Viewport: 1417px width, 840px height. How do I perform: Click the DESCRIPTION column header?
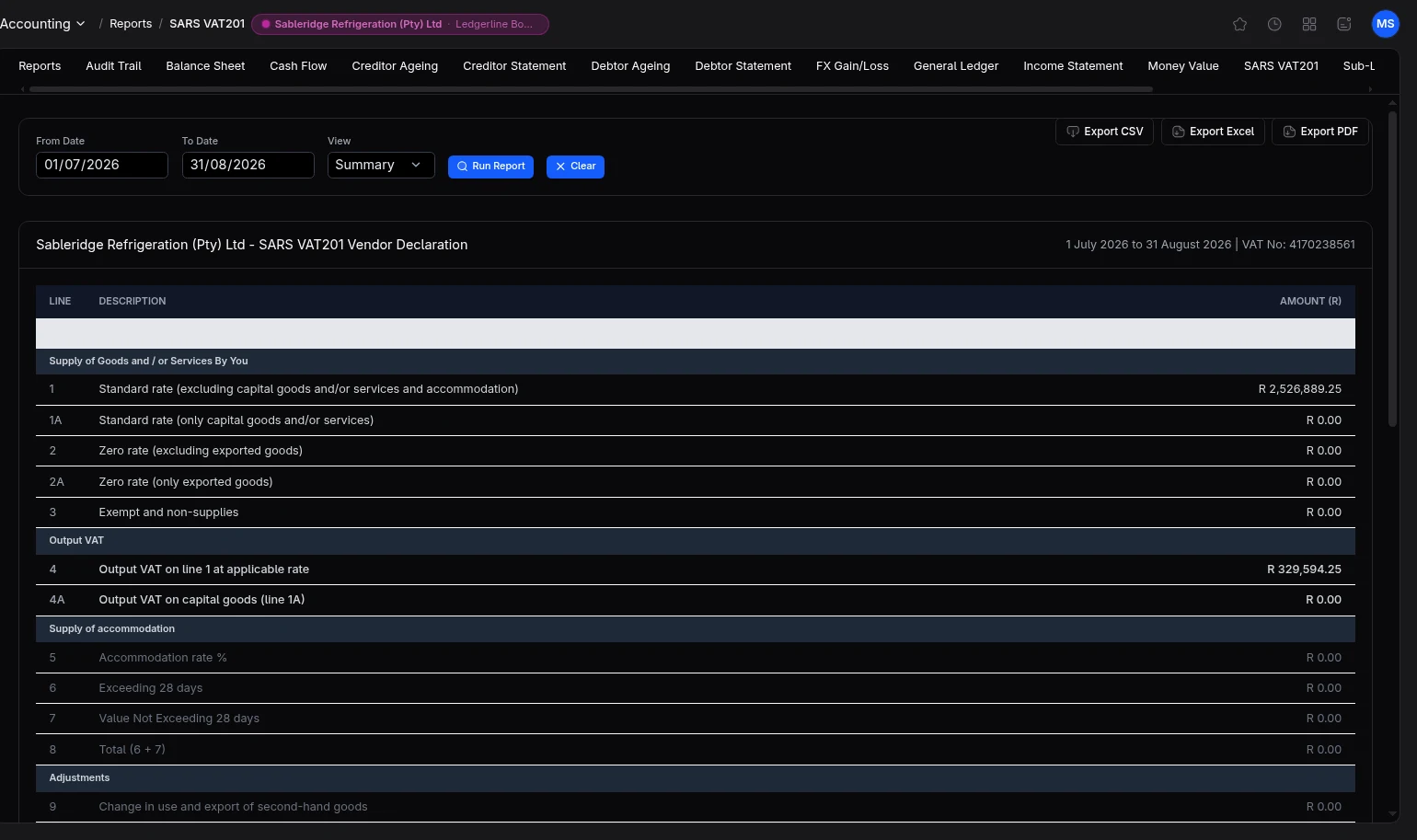click(132, 301)
